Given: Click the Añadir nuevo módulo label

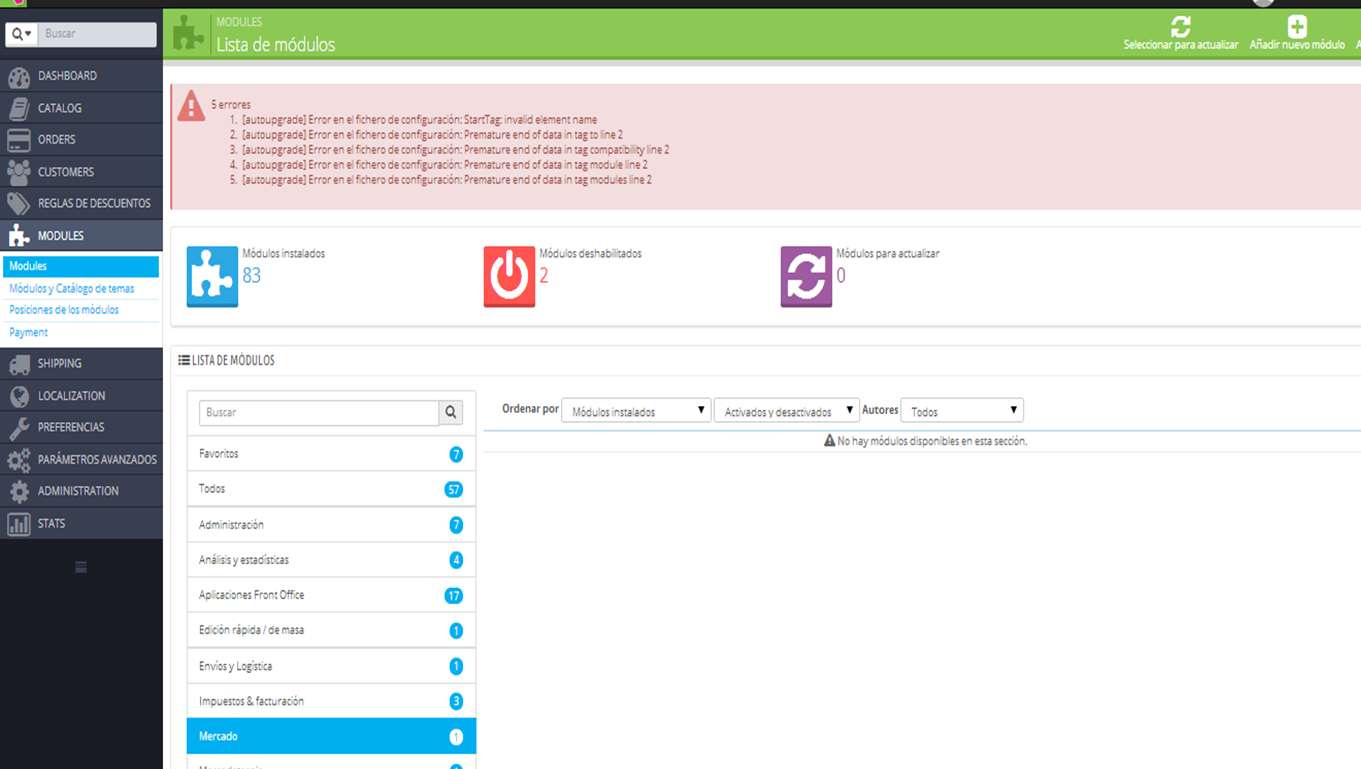Looking at the screenshot, I should tap(1297, 45).
